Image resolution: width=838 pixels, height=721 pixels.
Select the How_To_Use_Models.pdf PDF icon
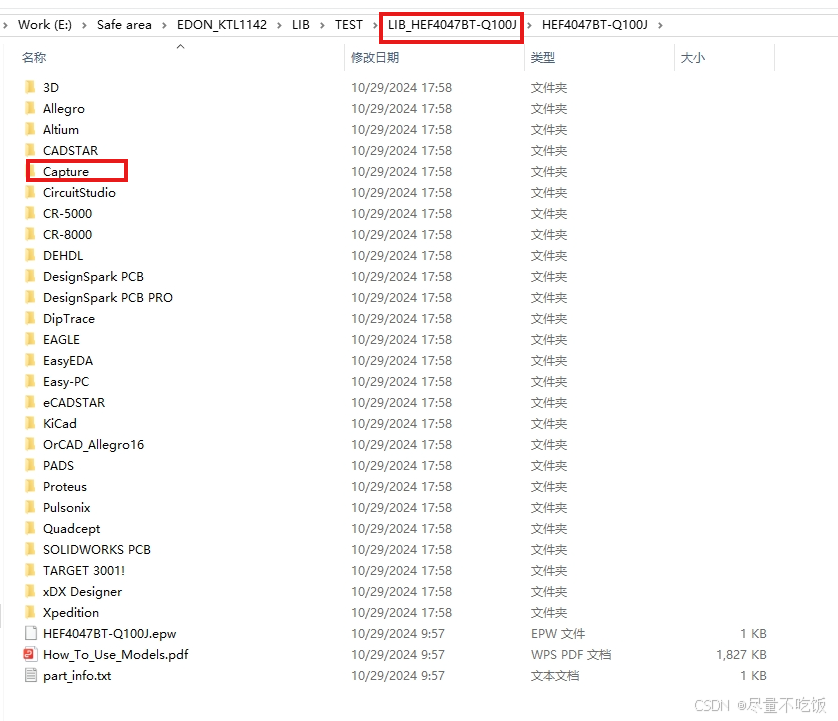point(30,654)
